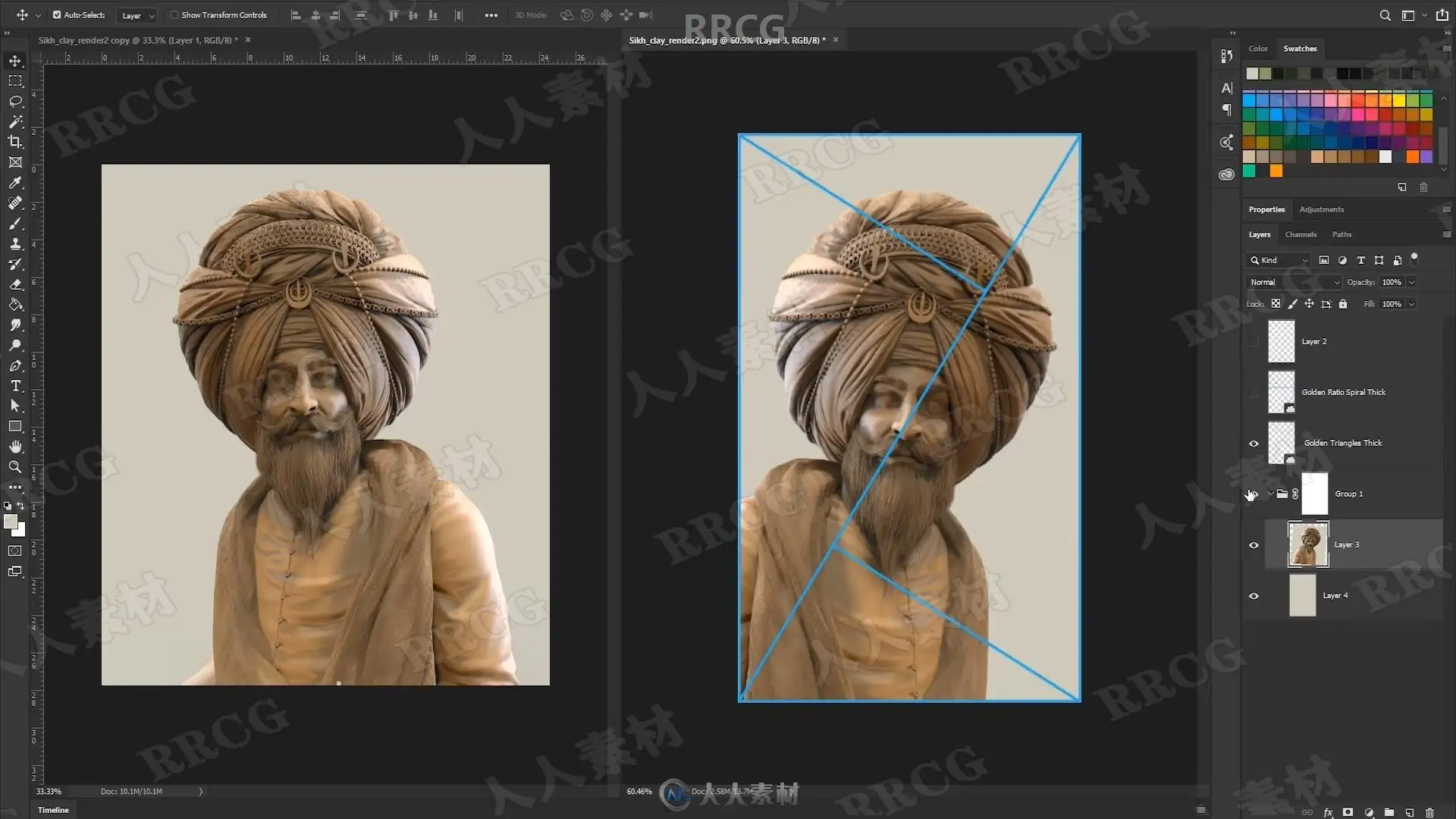Switch to Sikh_clay_render2 copy document tab
Viewport: 1456px width, 819px height.
click(x=138, y=40)
